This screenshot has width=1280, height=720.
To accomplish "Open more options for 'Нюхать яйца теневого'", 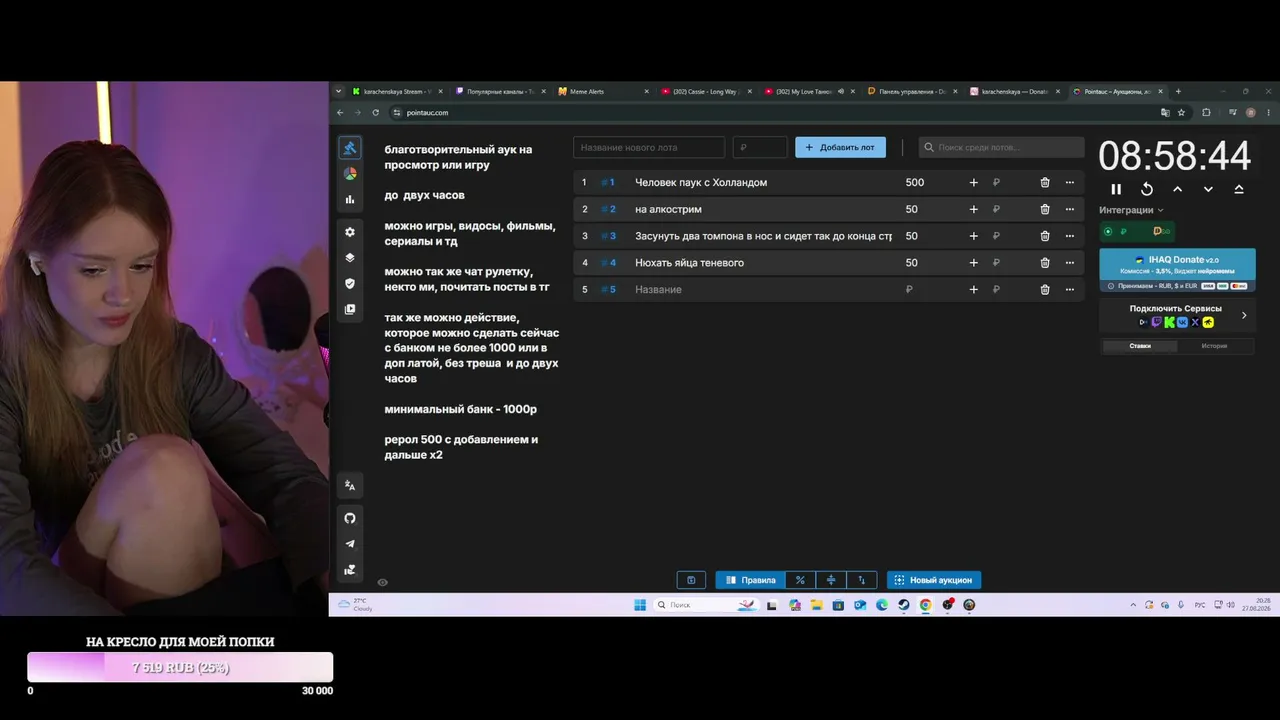I will coord(1070,263).
